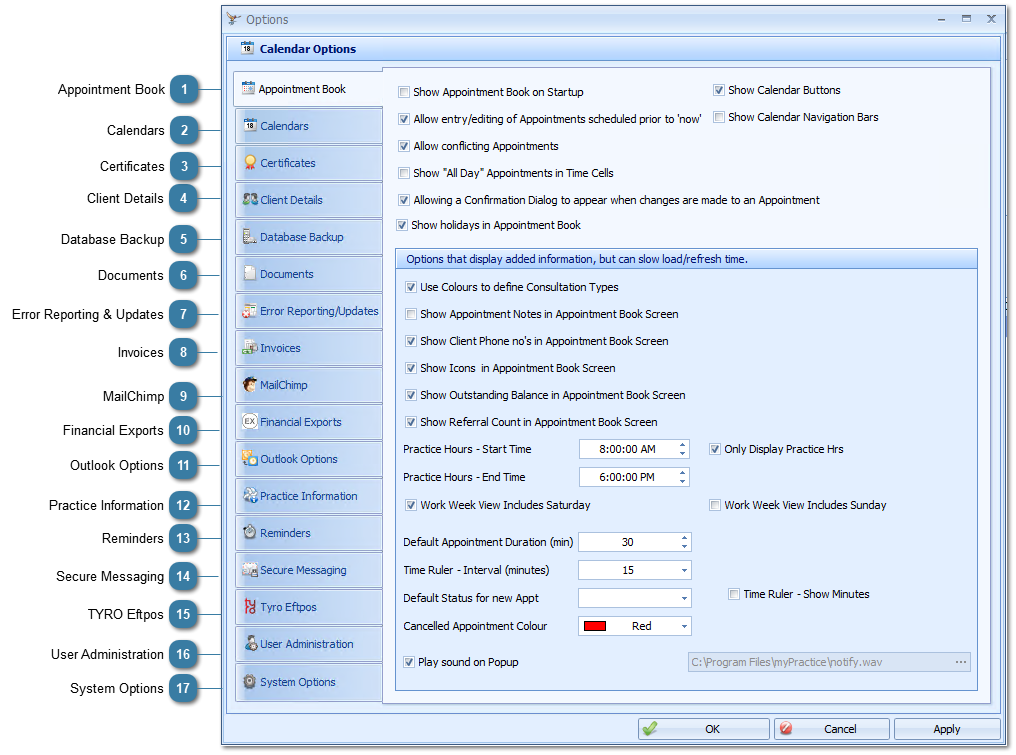The width and height of the screenshot is (1016, 755).
Task: Open Default Status for new Appt dropdown
Action: tap(684, 598)
